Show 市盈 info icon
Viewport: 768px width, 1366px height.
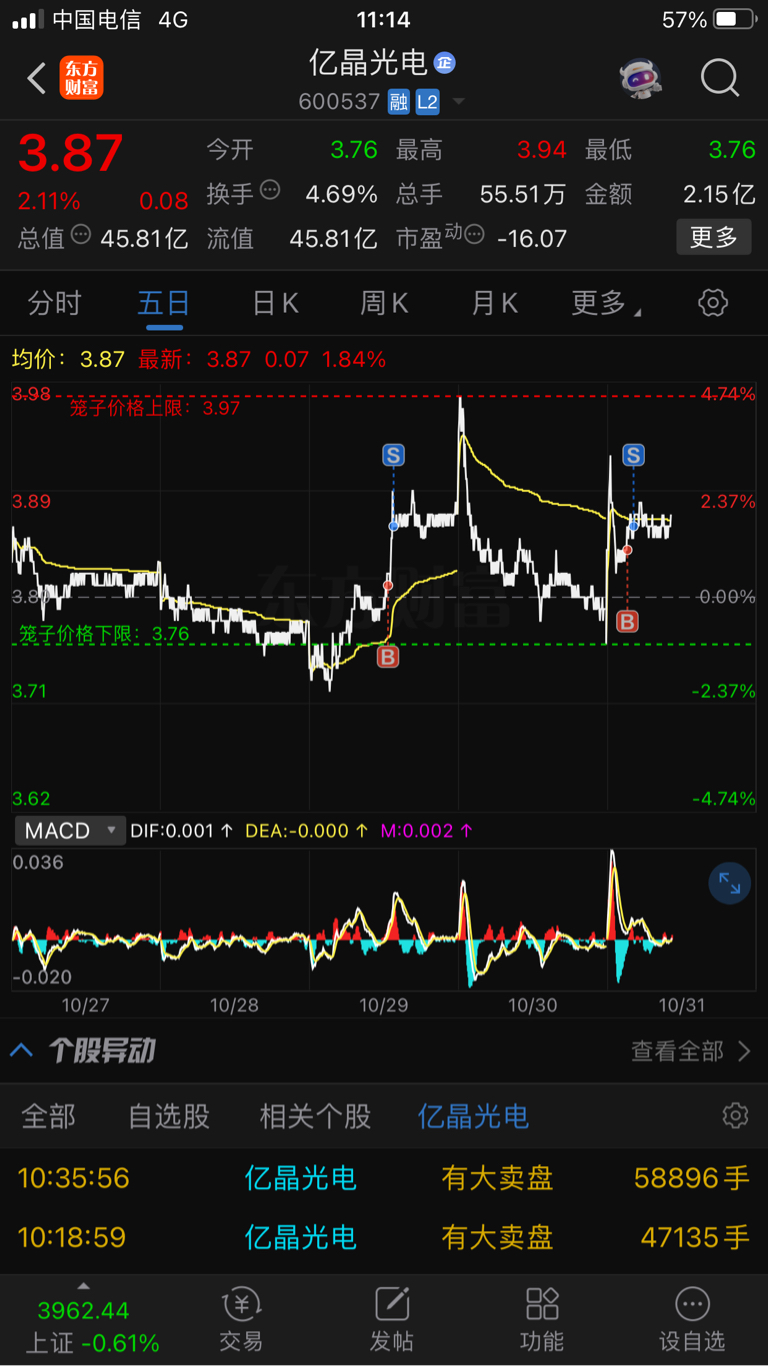click(x=475, y=235)
